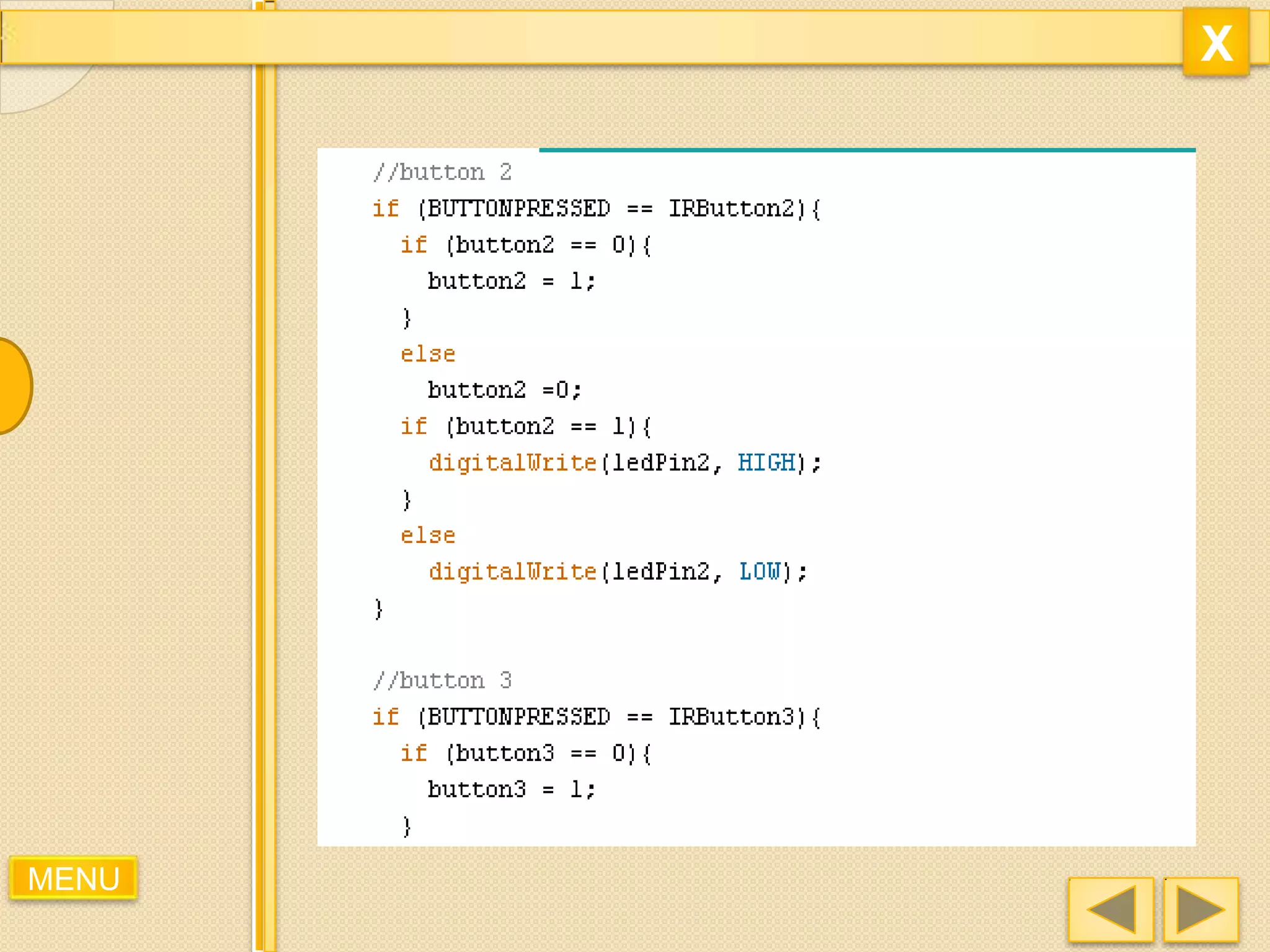Click the X close icon
Screen dimensions: 1270x952
1215,42
